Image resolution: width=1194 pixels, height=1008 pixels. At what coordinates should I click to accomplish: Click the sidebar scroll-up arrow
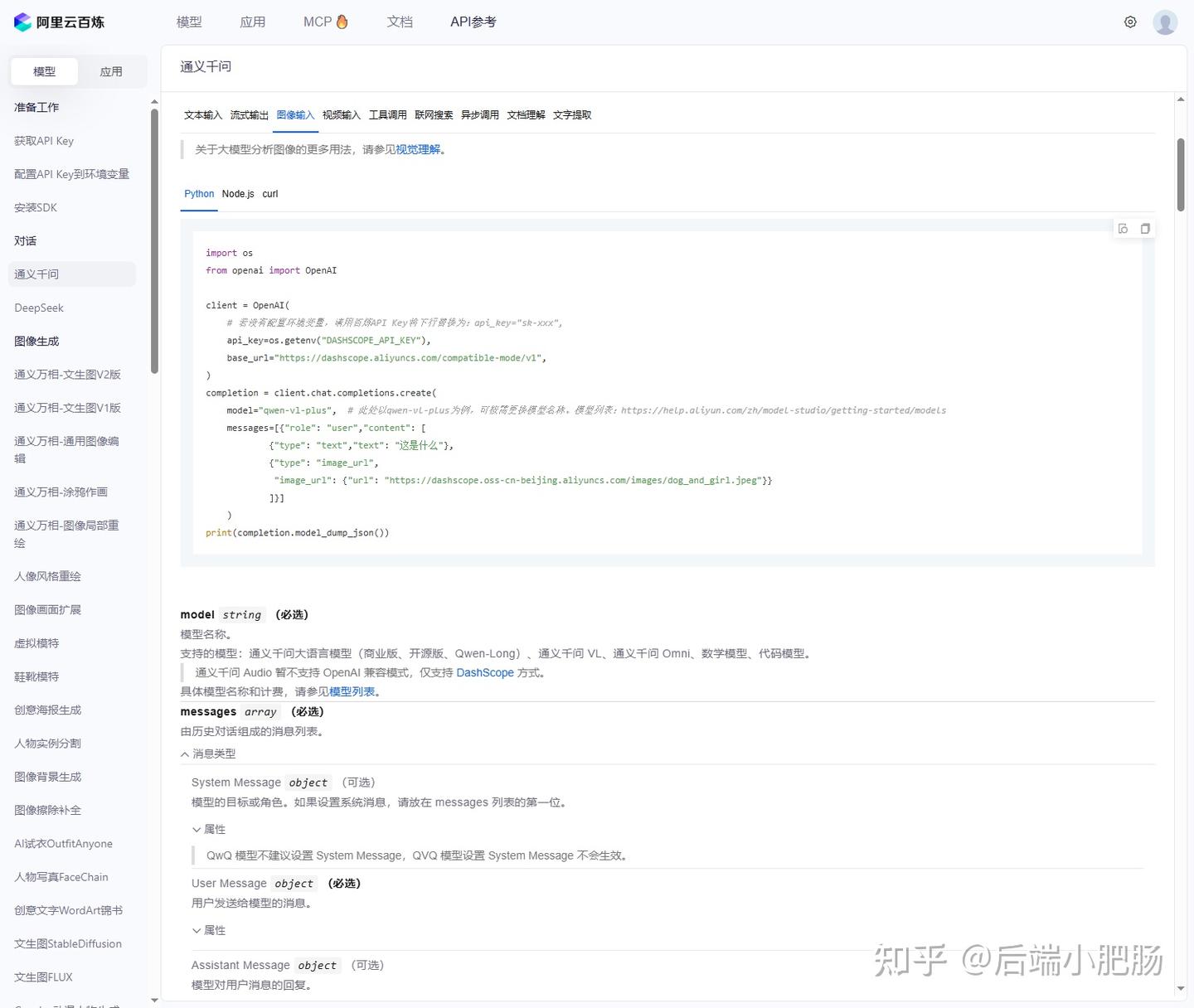154,102
